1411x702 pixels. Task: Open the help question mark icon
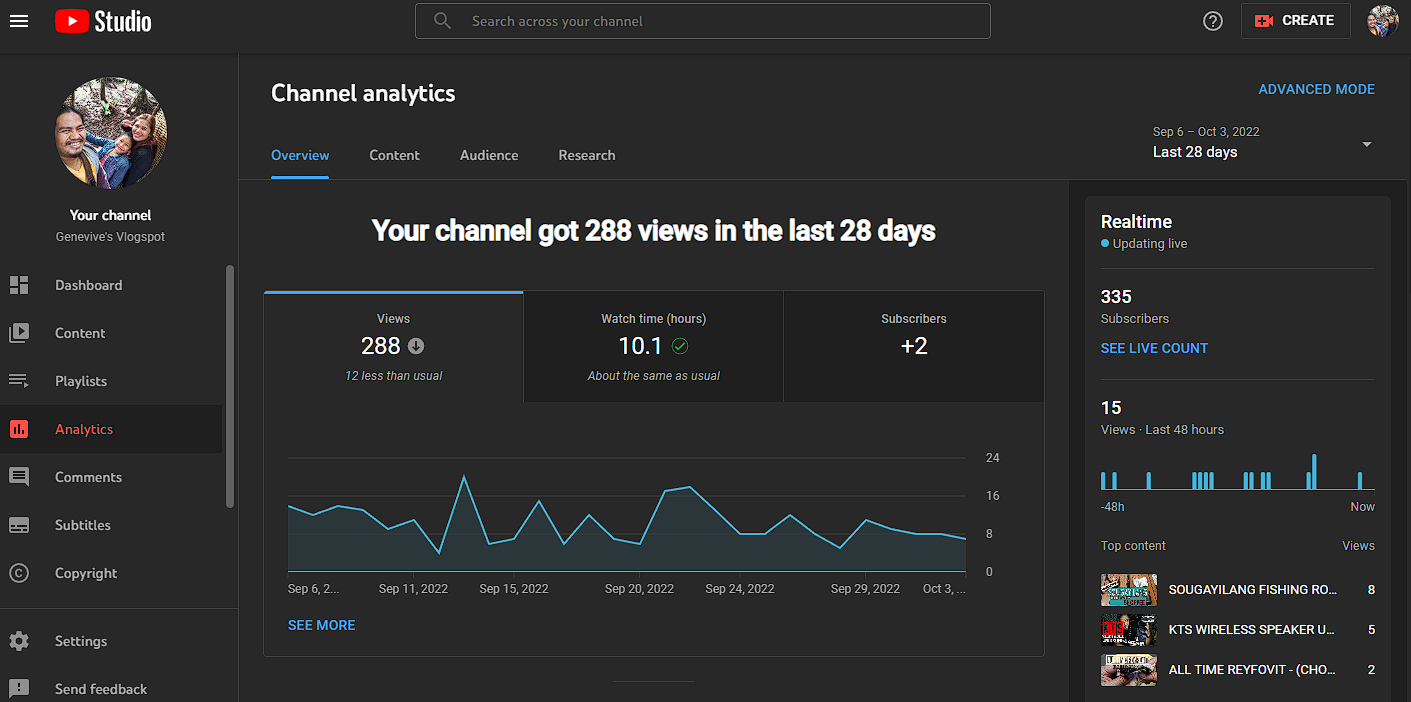[x=1213, y=20]
